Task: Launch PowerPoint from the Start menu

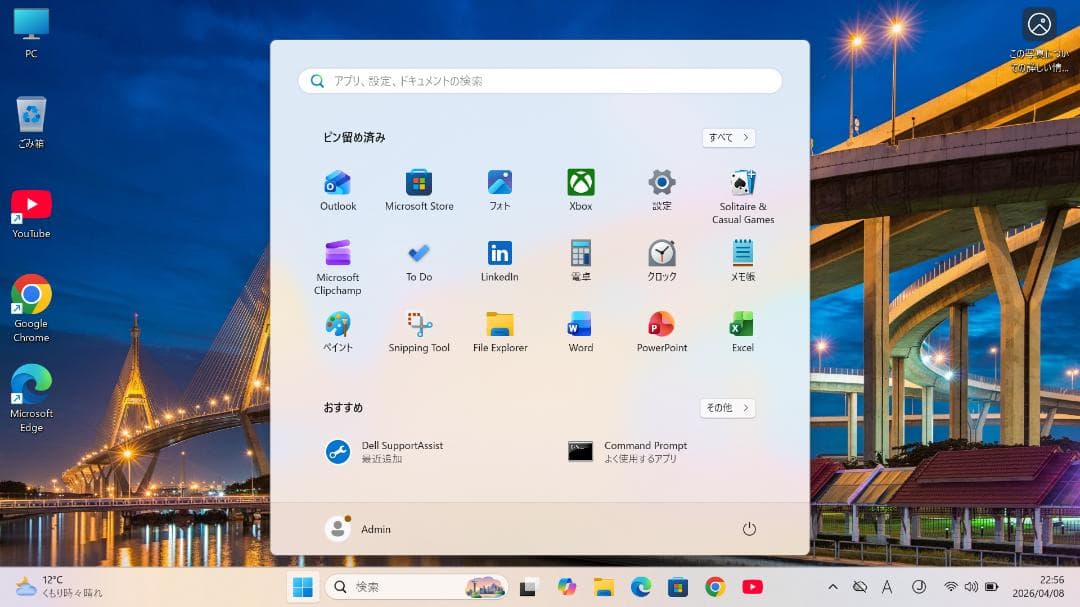Action: point(662,332)
